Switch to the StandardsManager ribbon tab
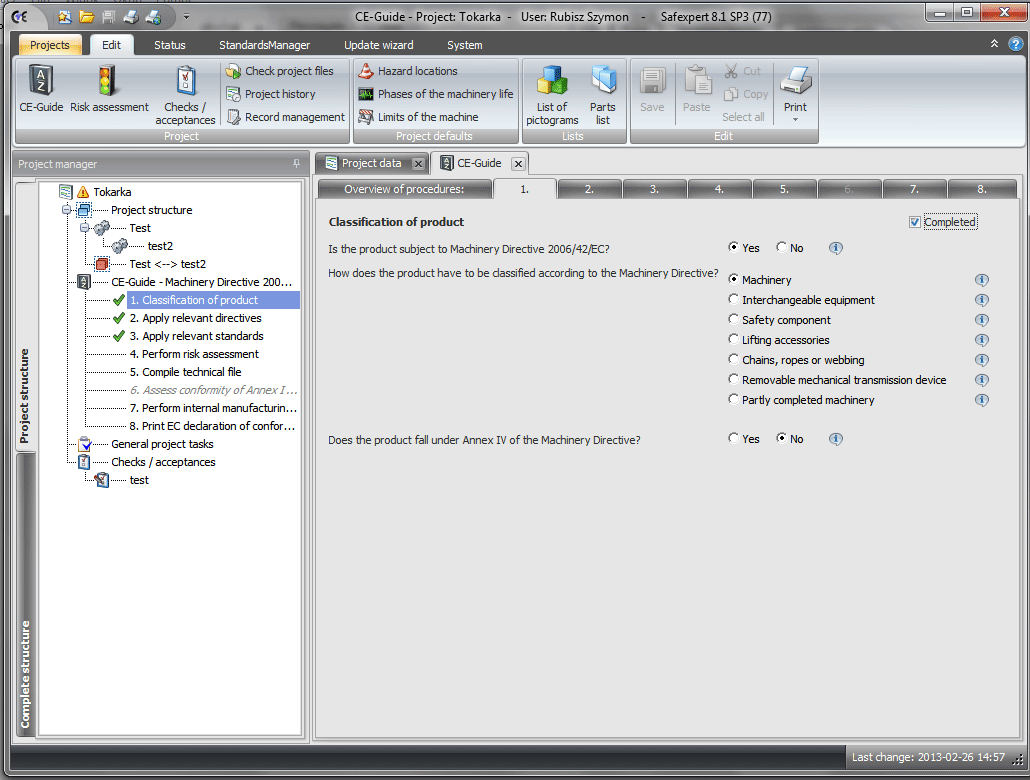The height and width of the screenshot is (780, 1030). (x=264, y=45)
